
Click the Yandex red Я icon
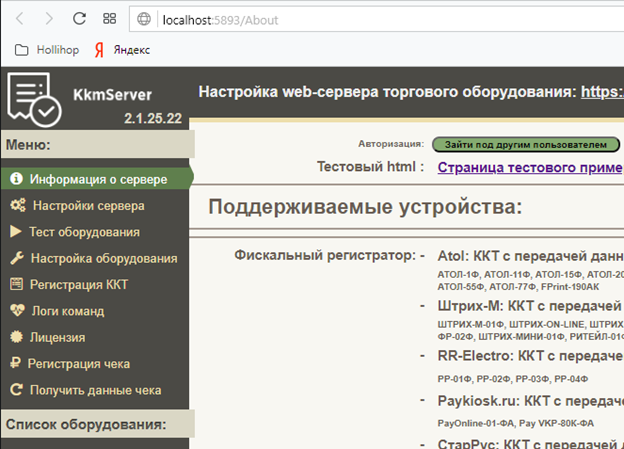[99, 50]
